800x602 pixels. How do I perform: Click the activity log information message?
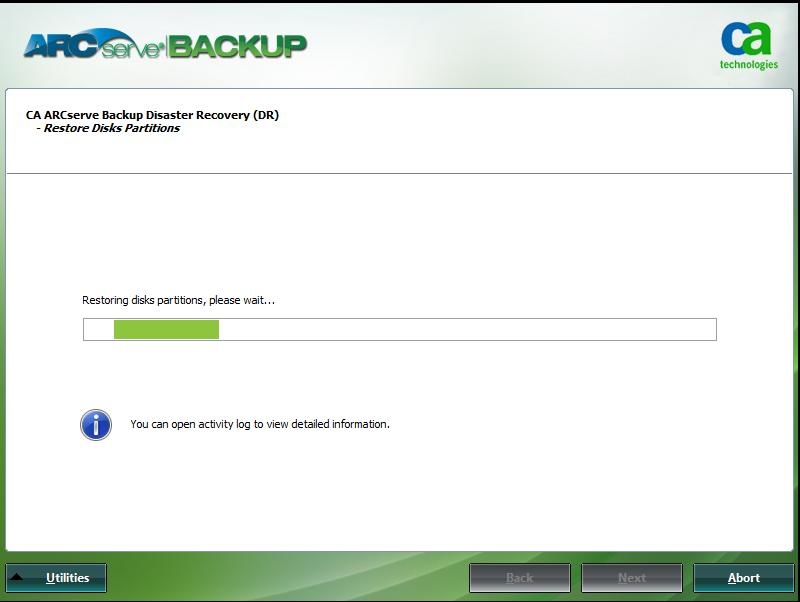(x=260, y=424)
